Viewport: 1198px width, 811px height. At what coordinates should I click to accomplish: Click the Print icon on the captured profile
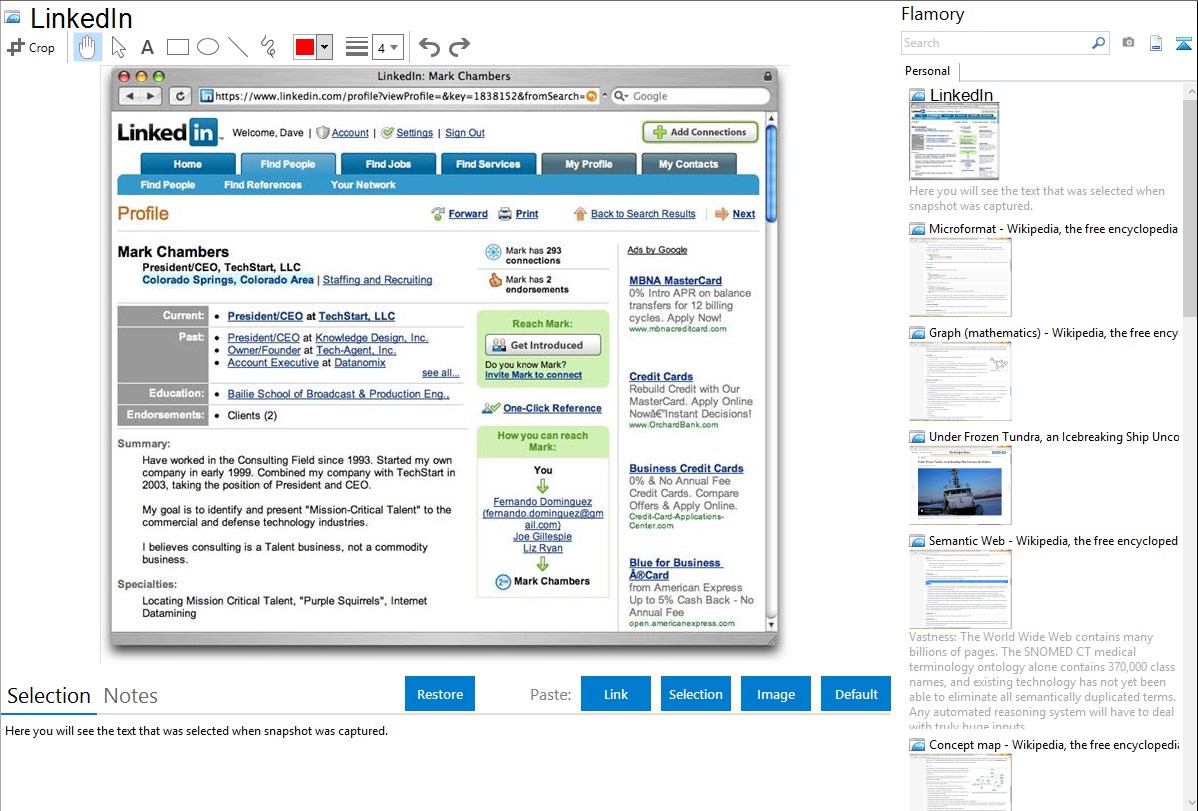coord(505,214)
